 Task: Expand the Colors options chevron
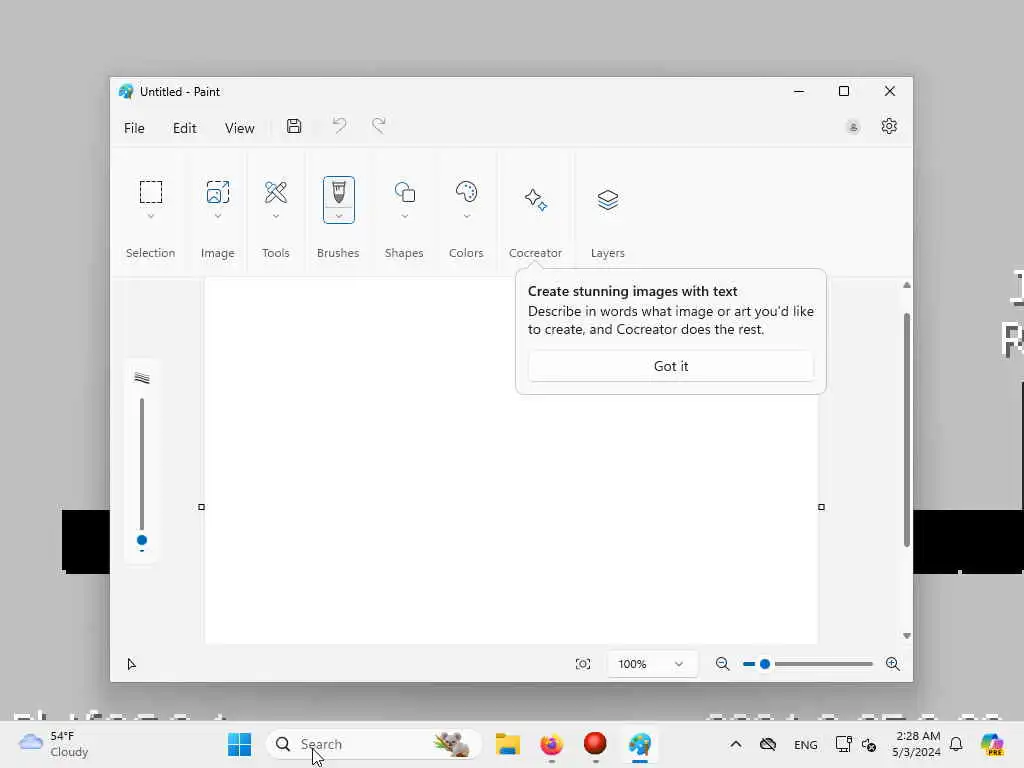[x=466, y=216]
